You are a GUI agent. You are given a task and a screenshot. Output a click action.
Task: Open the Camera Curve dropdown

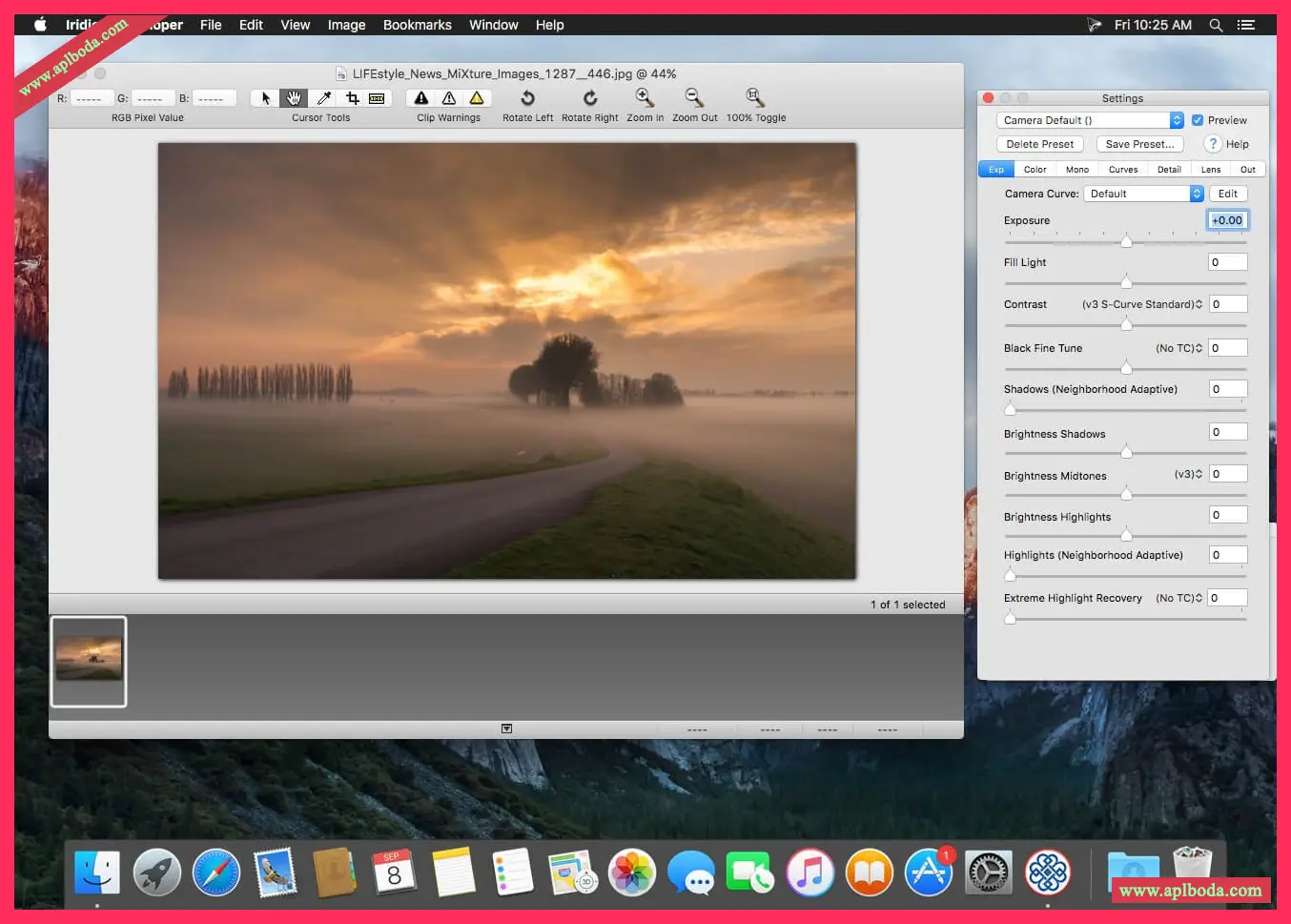click(x=1143, y=194)
